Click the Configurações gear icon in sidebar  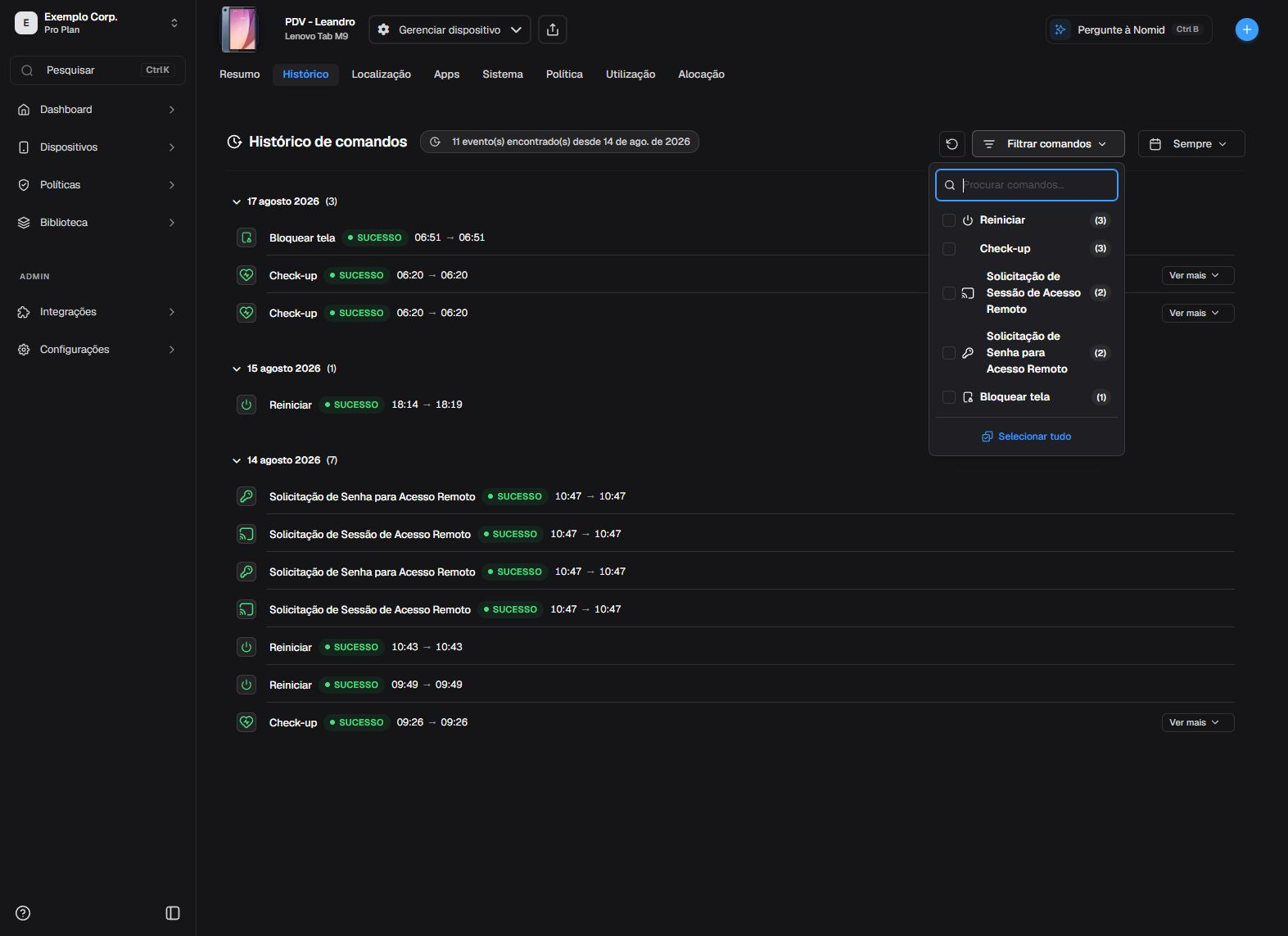pyautogui.click(x=24, y=350)
